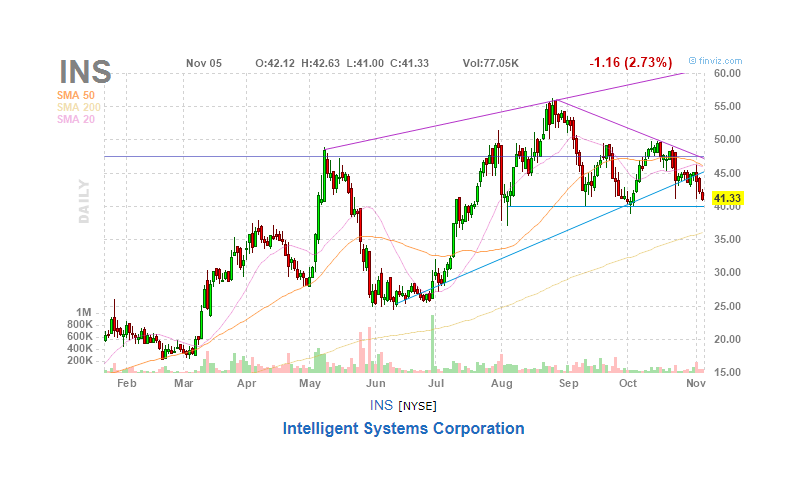The height and width of the screenshot is (491, 797).
Task: Click the Feb month label on time axis
Action: pos(127,383)
